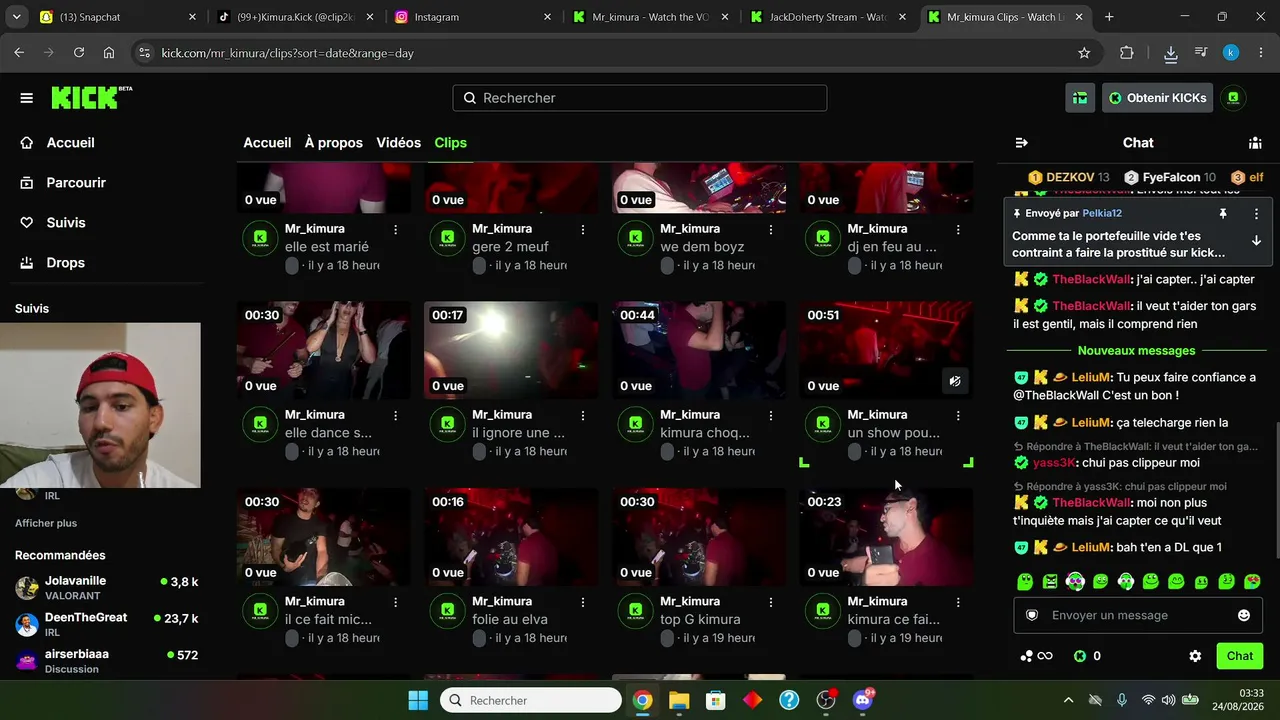Open options for 'top G kimura' clip
The width and height of the screenshot is (1280, 720).
point(771,601)
